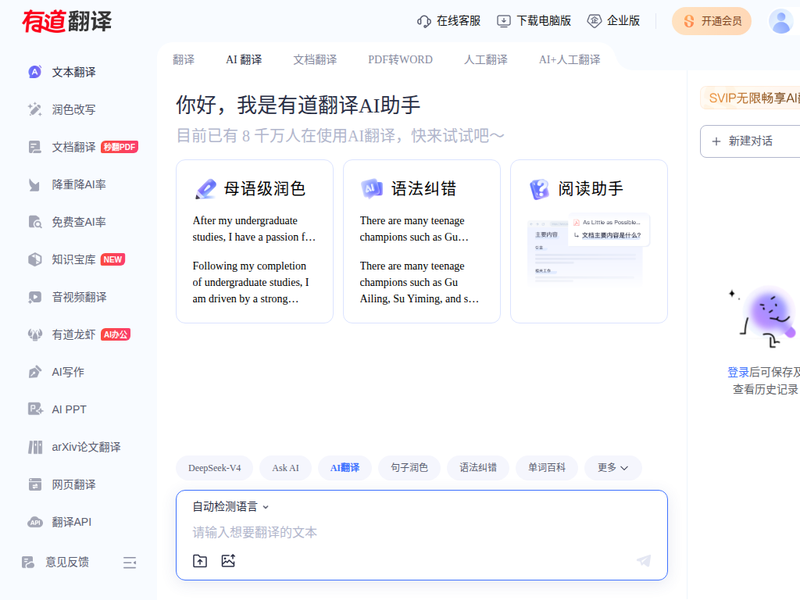Click the 企业版 text link
The image size is (800, 600).
click(x=623, y=21)
